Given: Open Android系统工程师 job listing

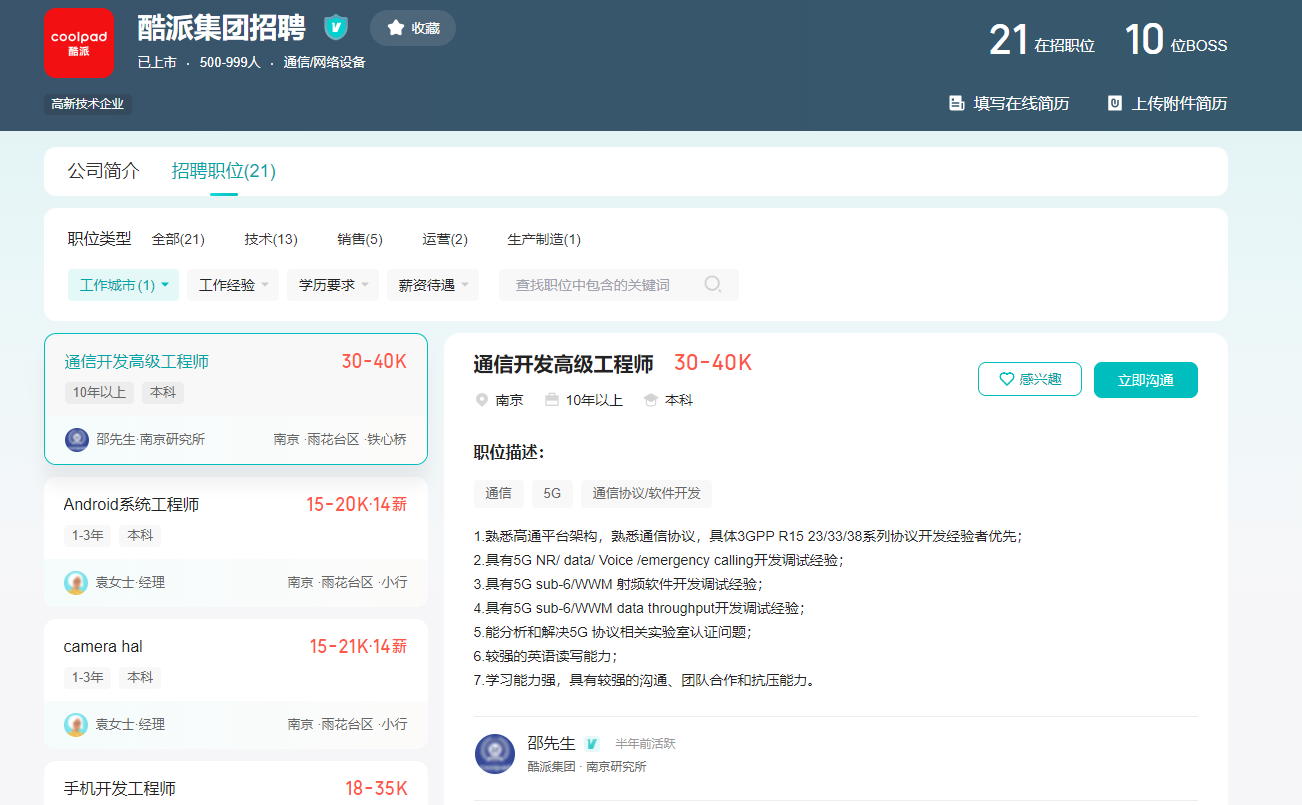Looking at the screenshot, I should (236, 542).
